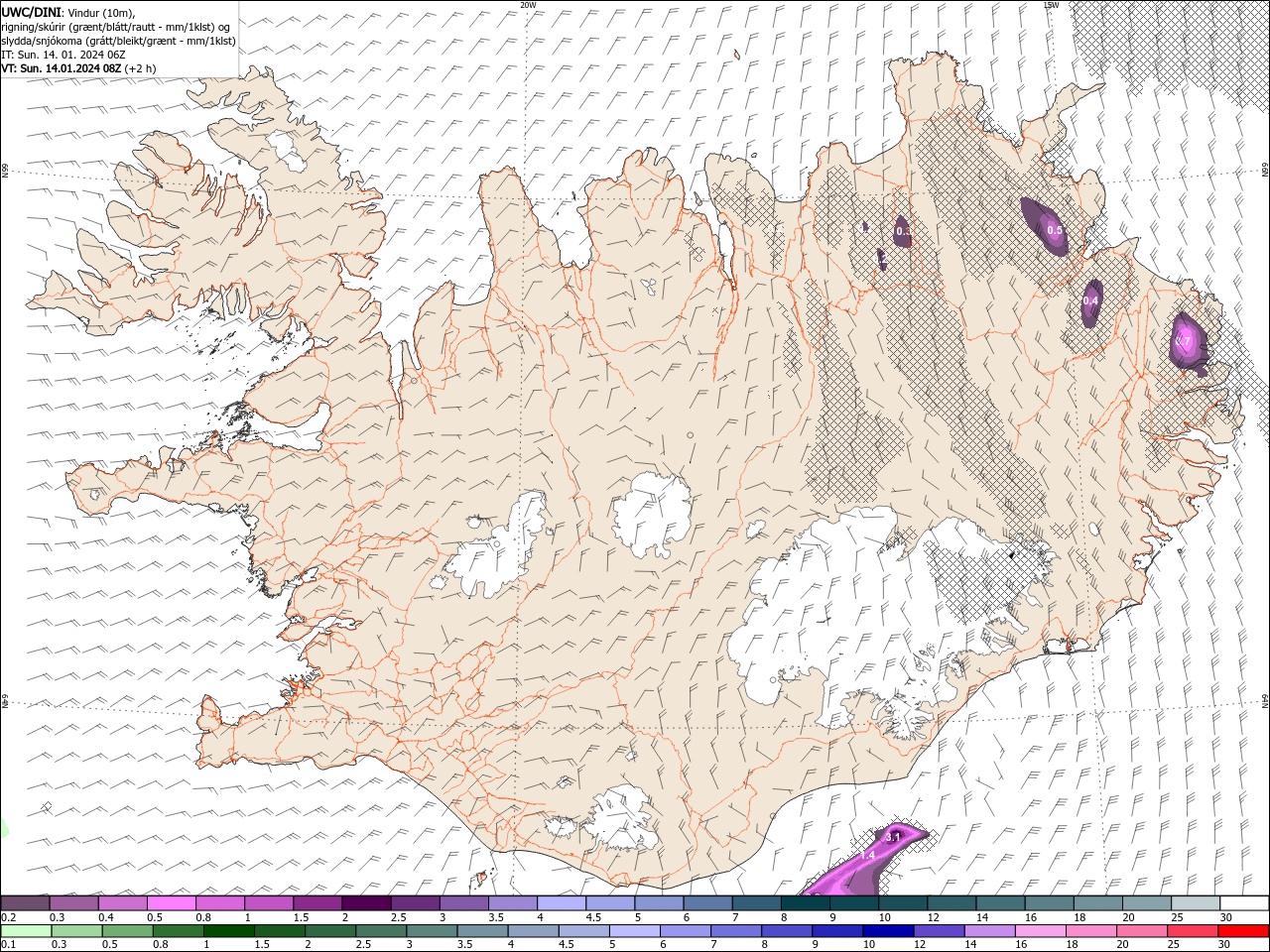The width and height of the screenshot is (1270, 952).
Task: Click the bright red 30 swatch in the lower legend
Action: (x=1243, y=931)
